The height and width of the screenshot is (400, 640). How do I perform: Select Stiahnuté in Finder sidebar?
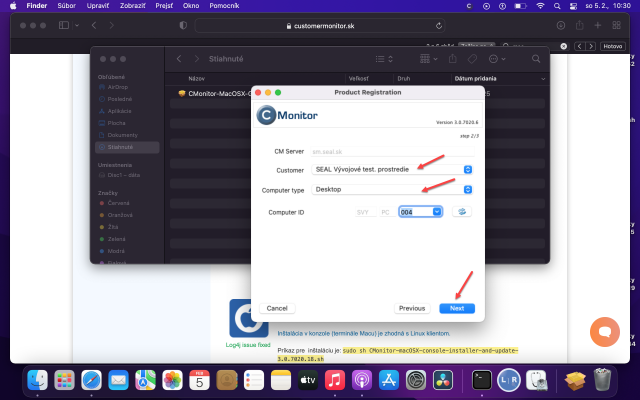point(127,147)
